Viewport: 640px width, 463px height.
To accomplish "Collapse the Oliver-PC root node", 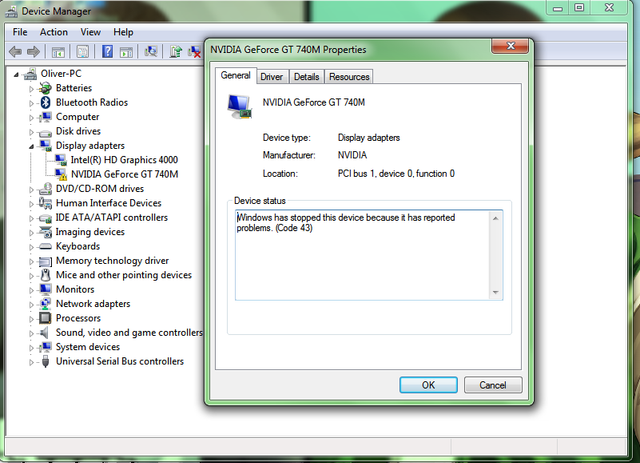I will (16, 74).
